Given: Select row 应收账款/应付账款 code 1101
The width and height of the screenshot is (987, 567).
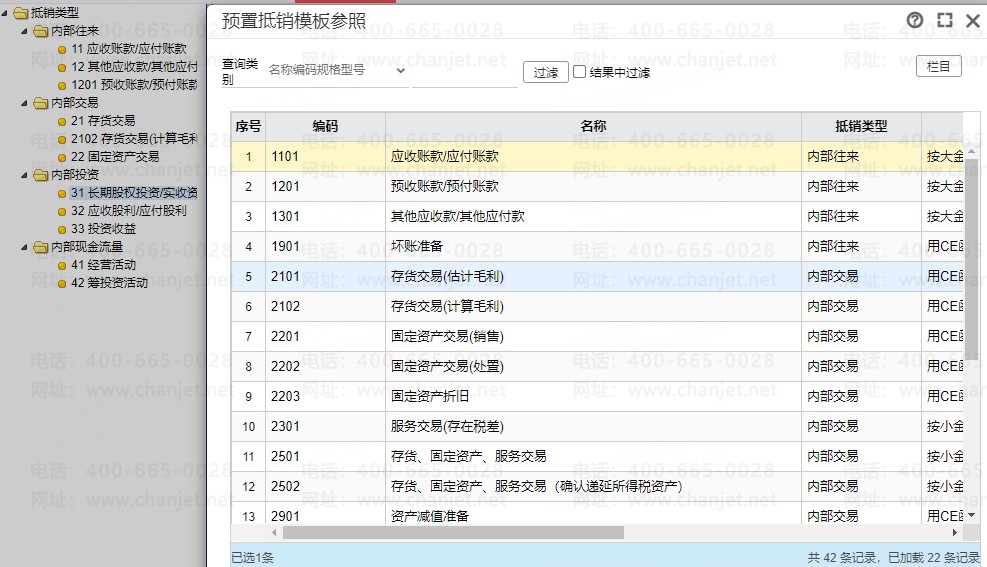Looking at the screenshot, I should coord(597,157).
